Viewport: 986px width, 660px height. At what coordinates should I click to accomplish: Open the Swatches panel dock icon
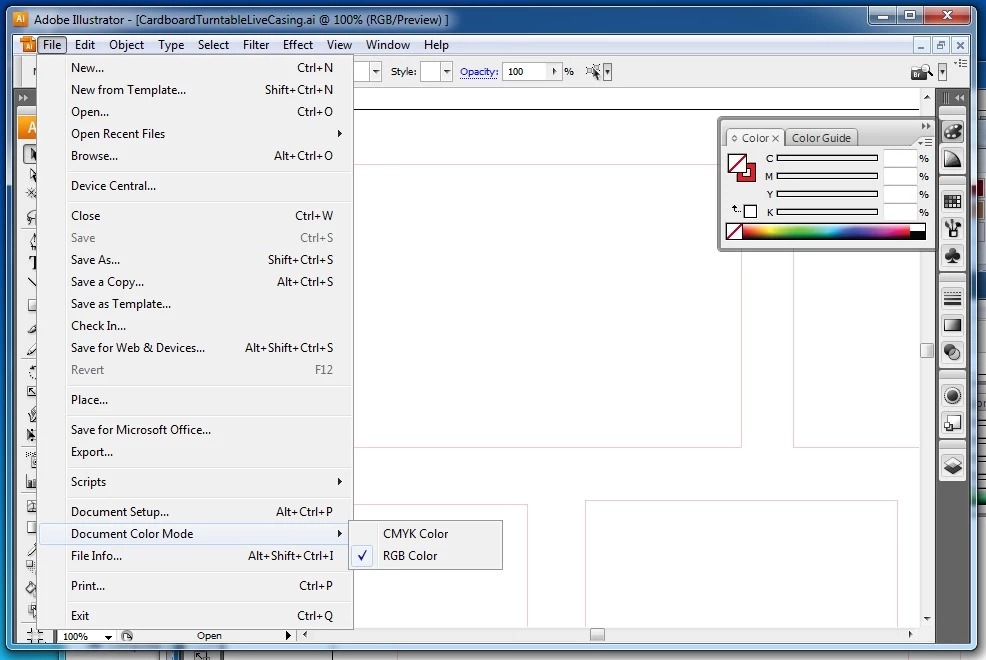coord(952,201)
